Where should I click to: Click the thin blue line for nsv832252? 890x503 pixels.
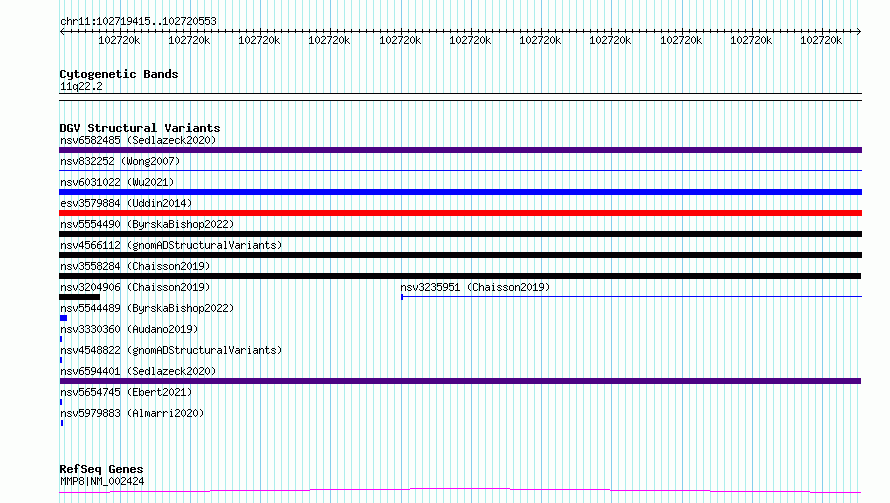coord(460,170)
